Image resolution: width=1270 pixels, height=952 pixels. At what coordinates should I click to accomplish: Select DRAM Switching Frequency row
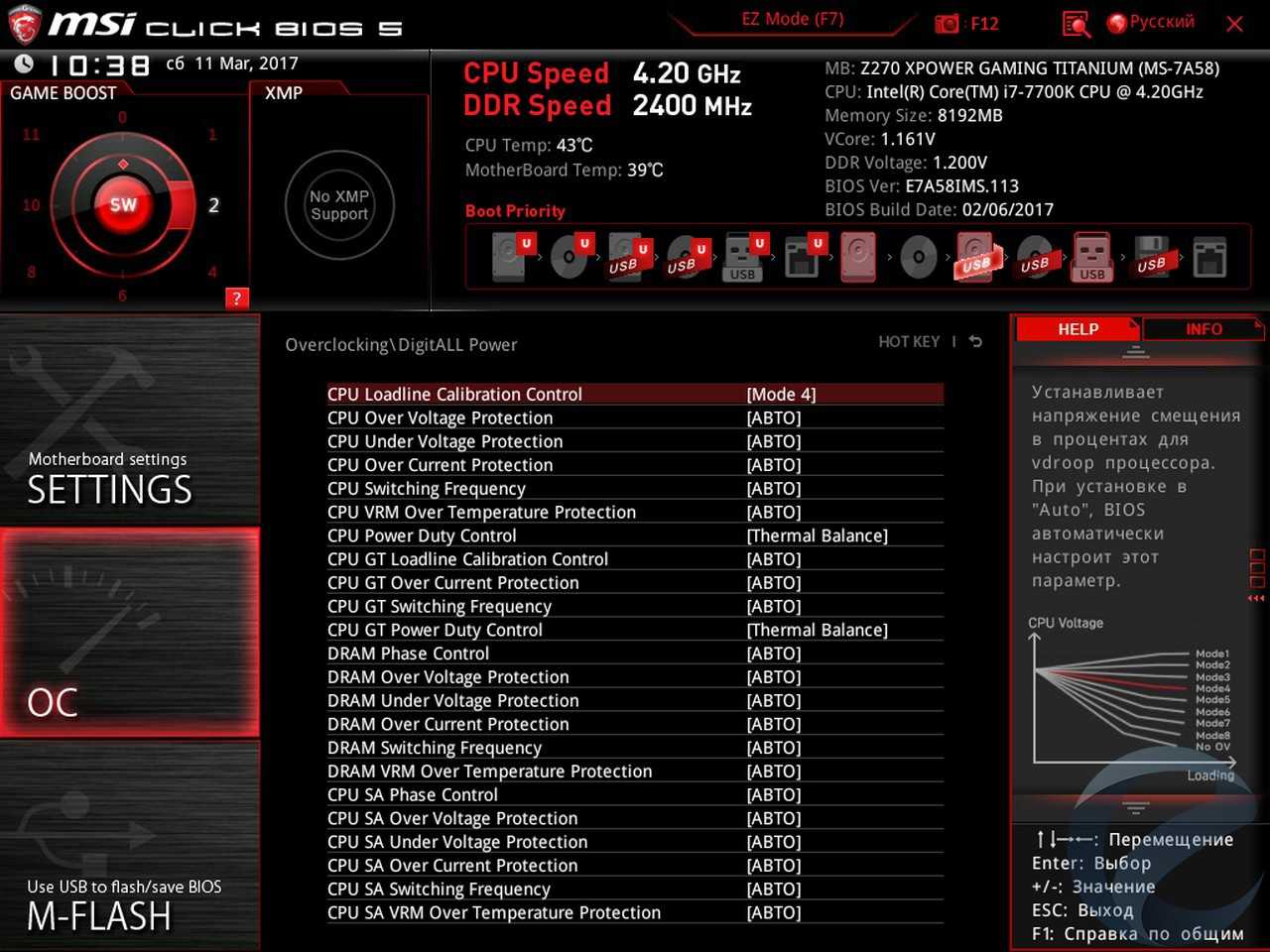(x=435, y=749)
